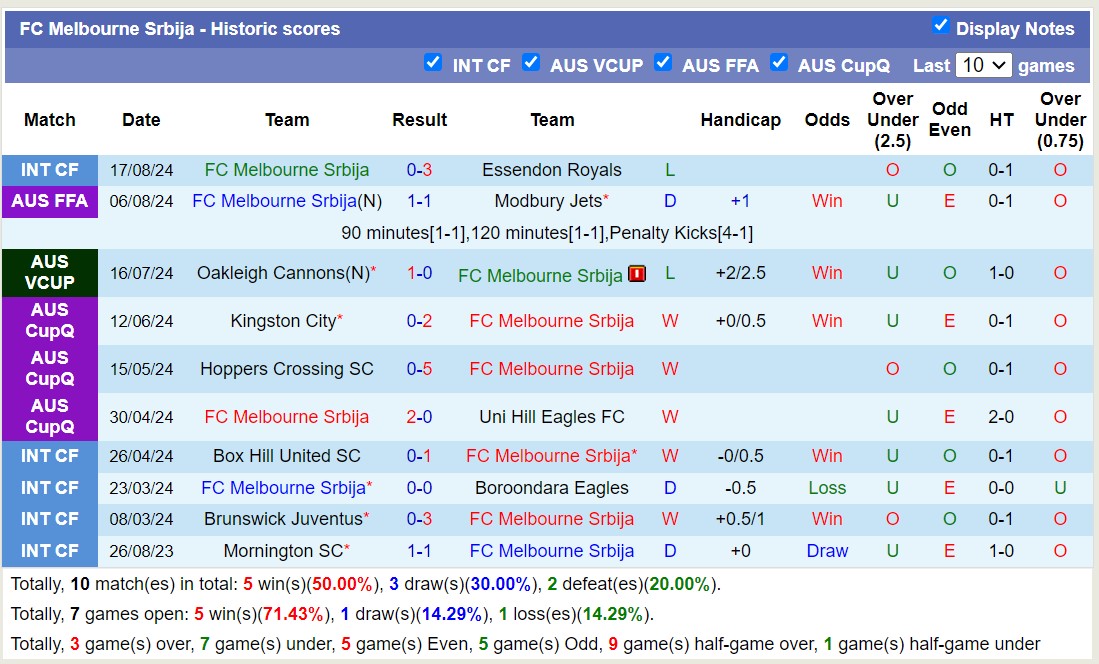Open the Essendon Royals team page
The image size is (1099, 664).
click(x=551, y=169)
